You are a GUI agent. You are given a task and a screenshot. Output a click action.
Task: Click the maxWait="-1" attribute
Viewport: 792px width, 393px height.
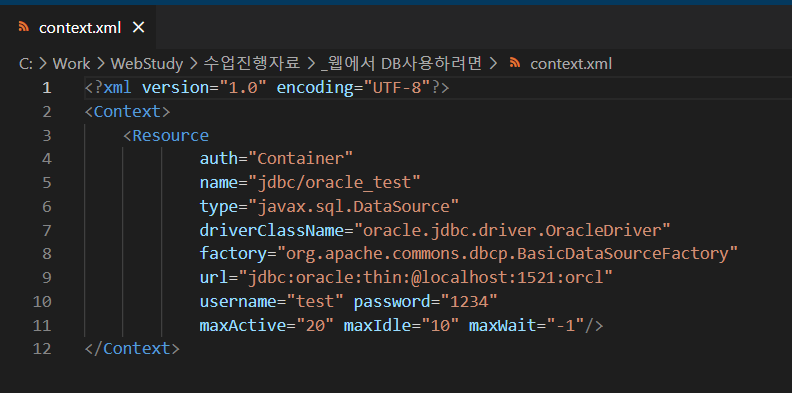(526, 325)
